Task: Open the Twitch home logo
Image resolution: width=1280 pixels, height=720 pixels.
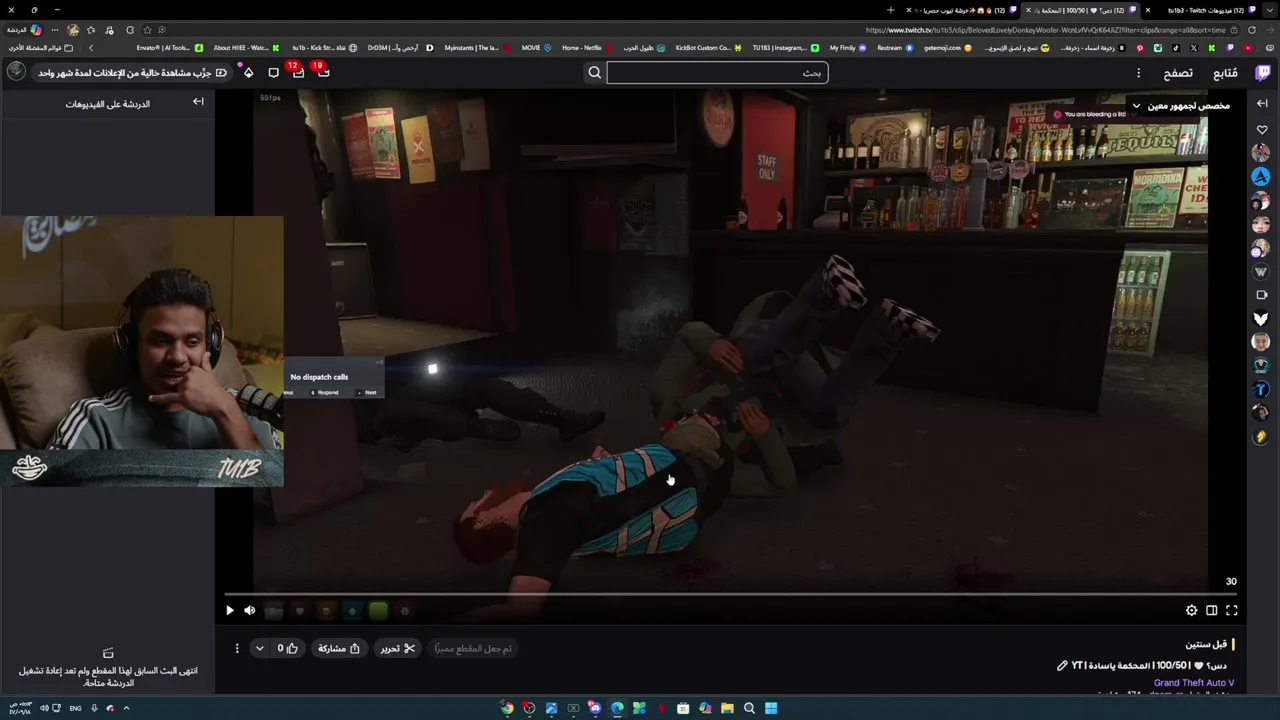Action: click(1263, 72)
